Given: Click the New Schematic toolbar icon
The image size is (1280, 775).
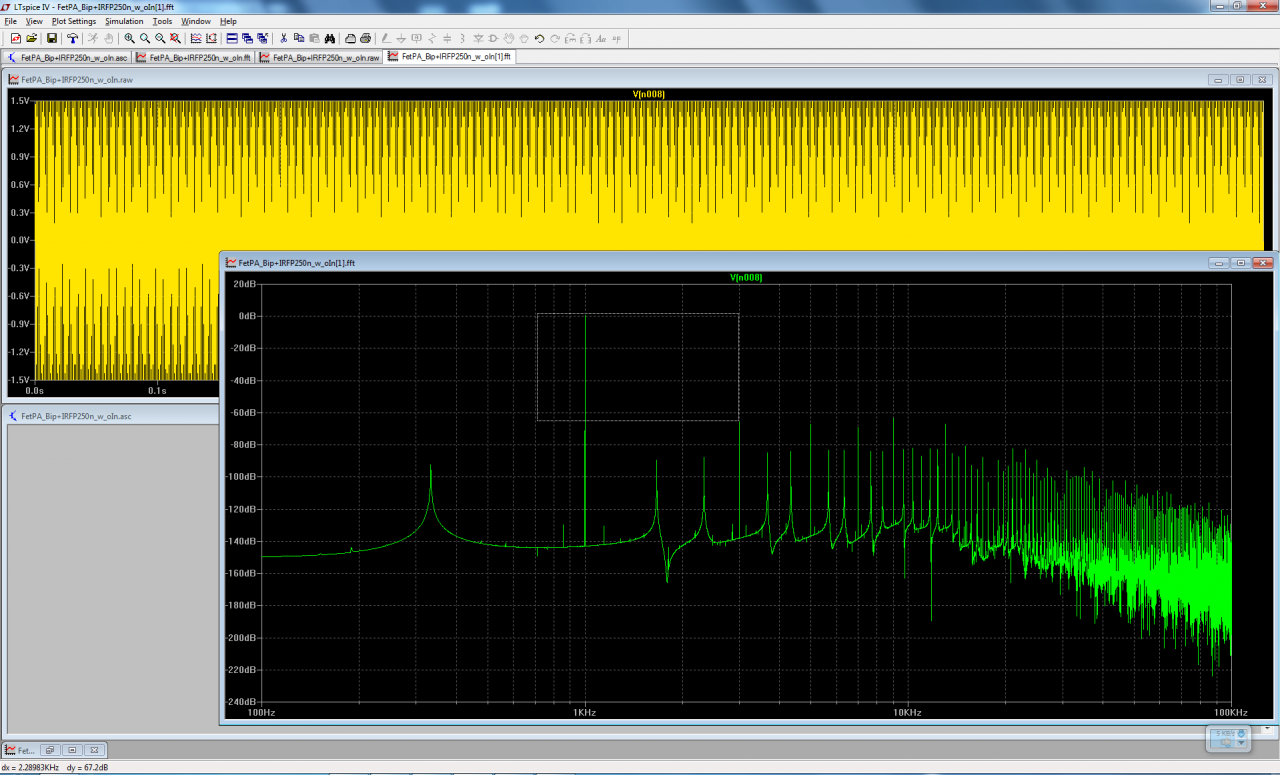Looking at the screenshot, I should point(16,38).
